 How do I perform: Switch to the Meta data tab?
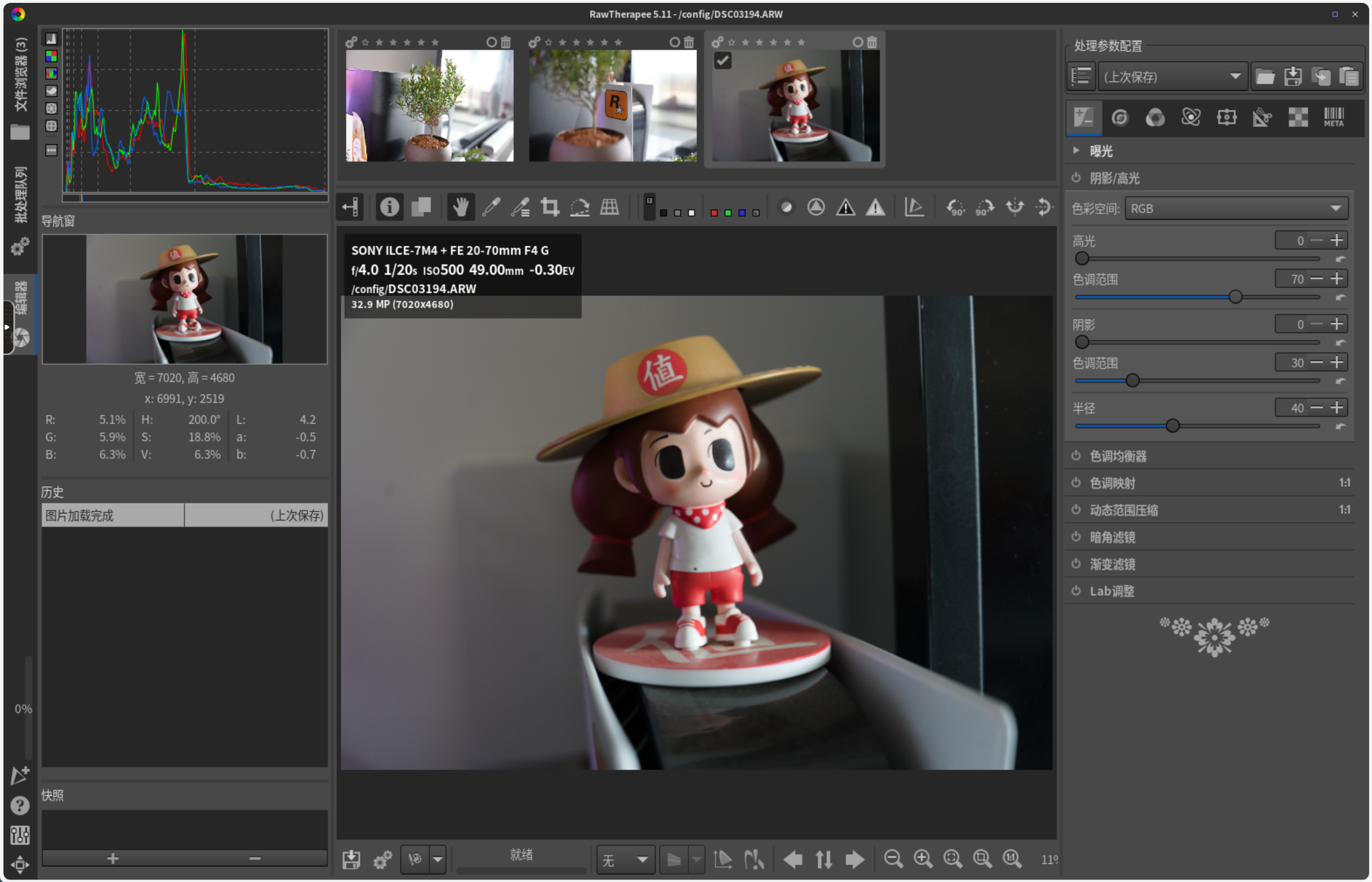click(1334, 117)
